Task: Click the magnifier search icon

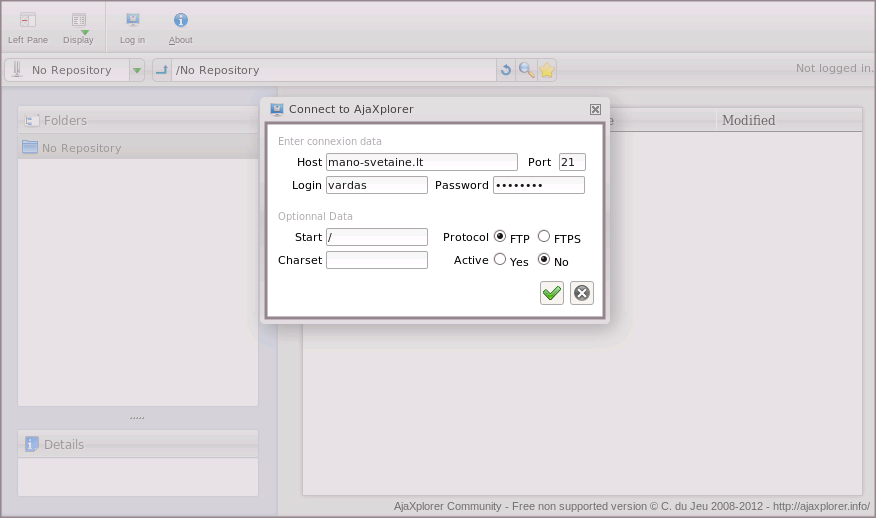Action: click(x=526, y=70)
